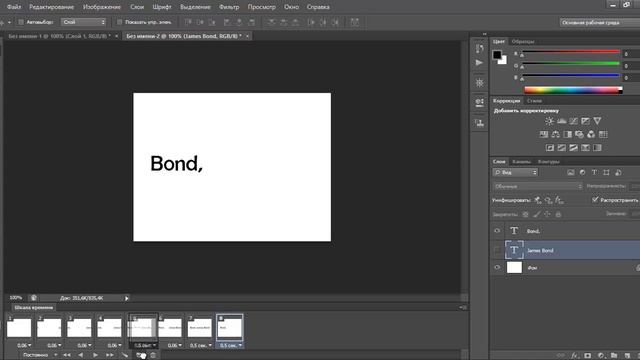Show the James Bond text layer
The image size is (640, 360).
[497, 250]
